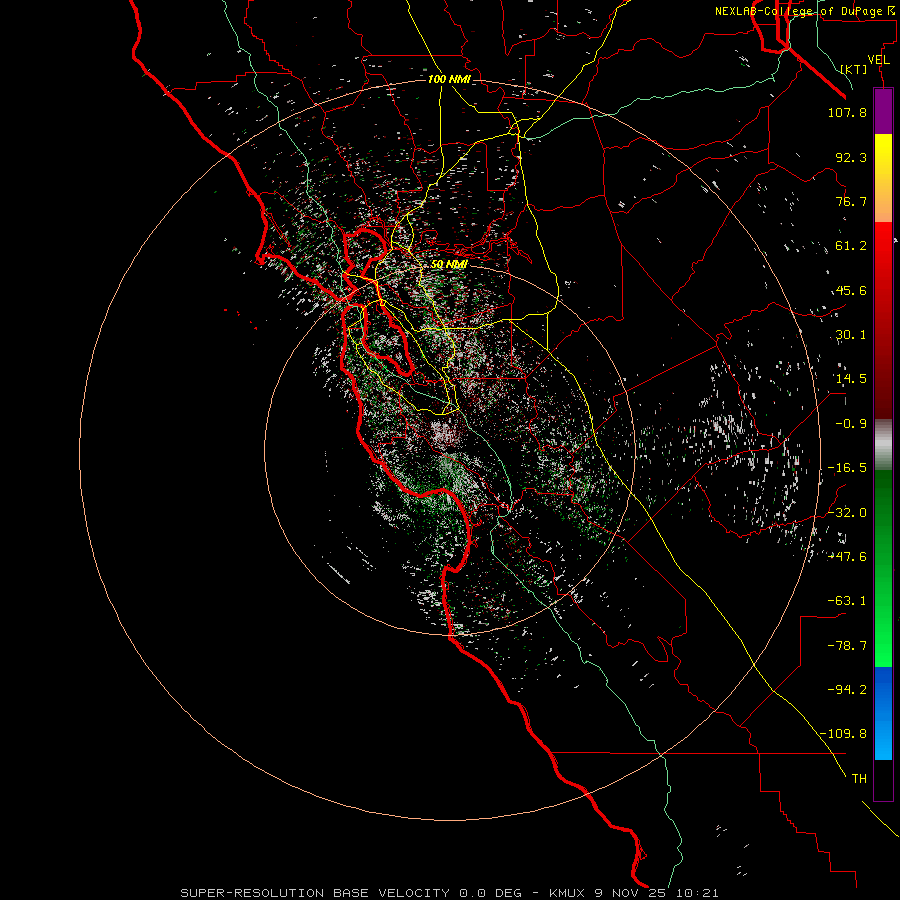900x900 pixels.
Task: Select the 92.3 legend value
Action: tap(851, 157)
